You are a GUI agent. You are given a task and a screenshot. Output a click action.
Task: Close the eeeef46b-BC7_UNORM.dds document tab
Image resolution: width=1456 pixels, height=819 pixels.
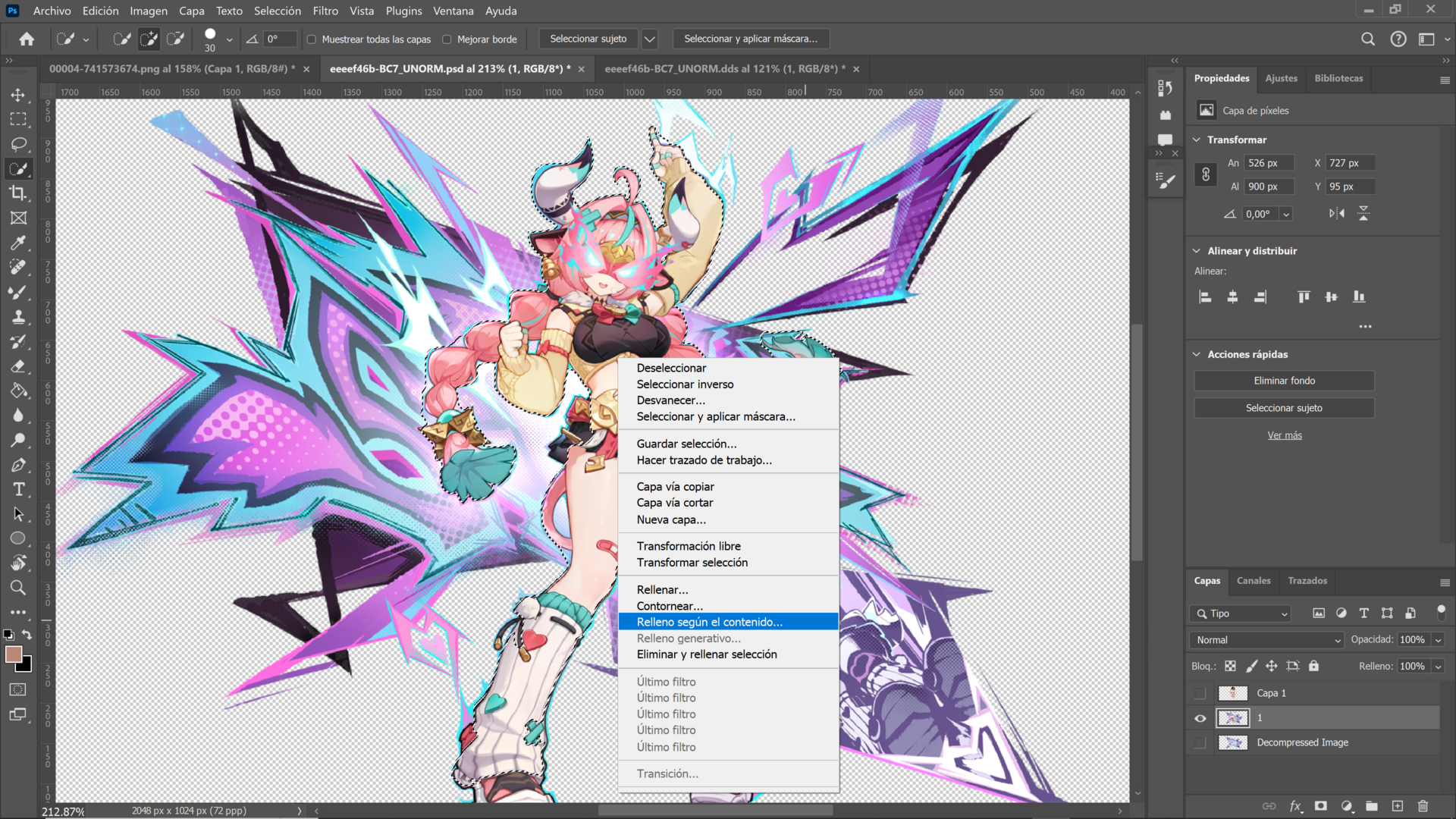pos(856,69)
